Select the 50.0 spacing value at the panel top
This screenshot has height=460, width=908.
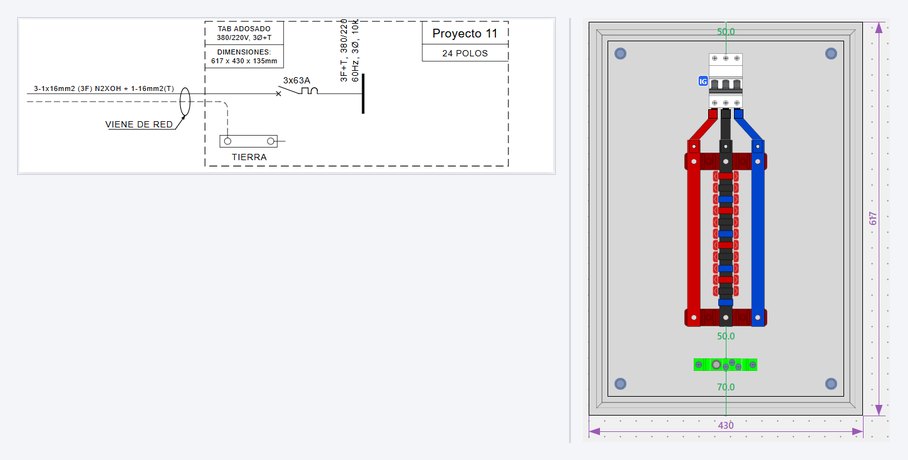pos(726,32)
